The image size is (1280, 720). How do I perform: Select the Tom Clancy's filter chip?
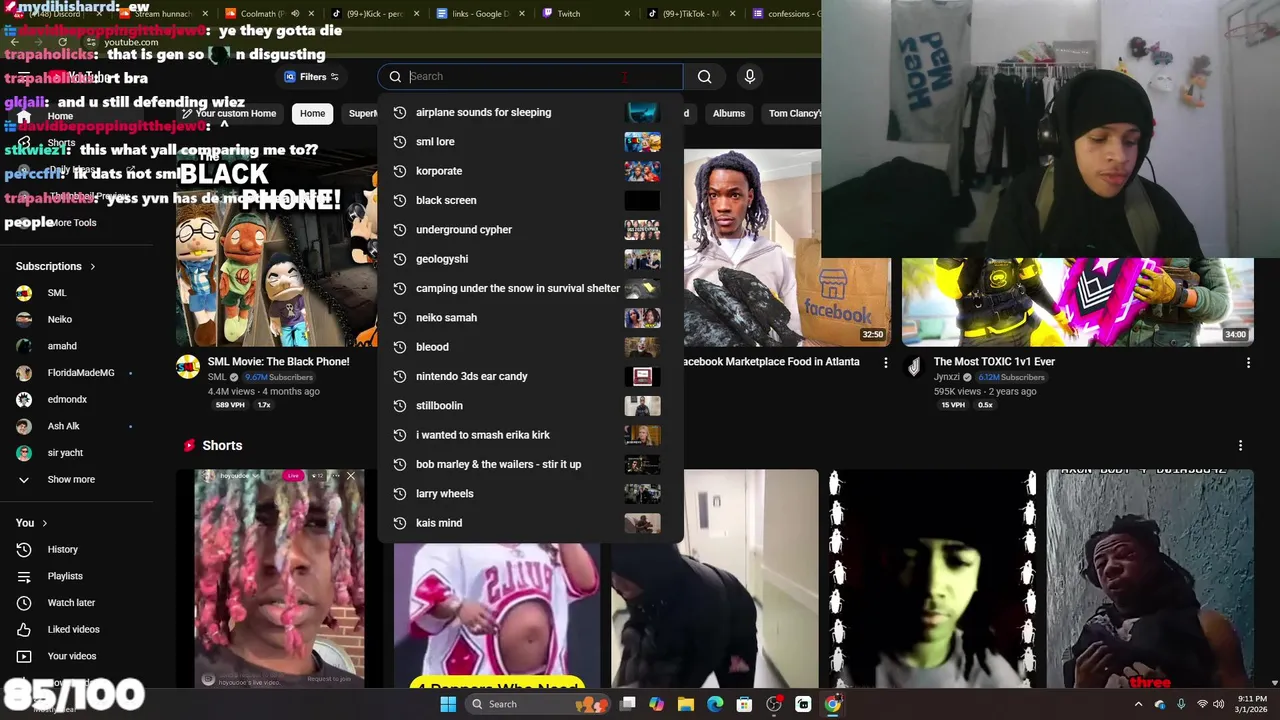(794, 113)
